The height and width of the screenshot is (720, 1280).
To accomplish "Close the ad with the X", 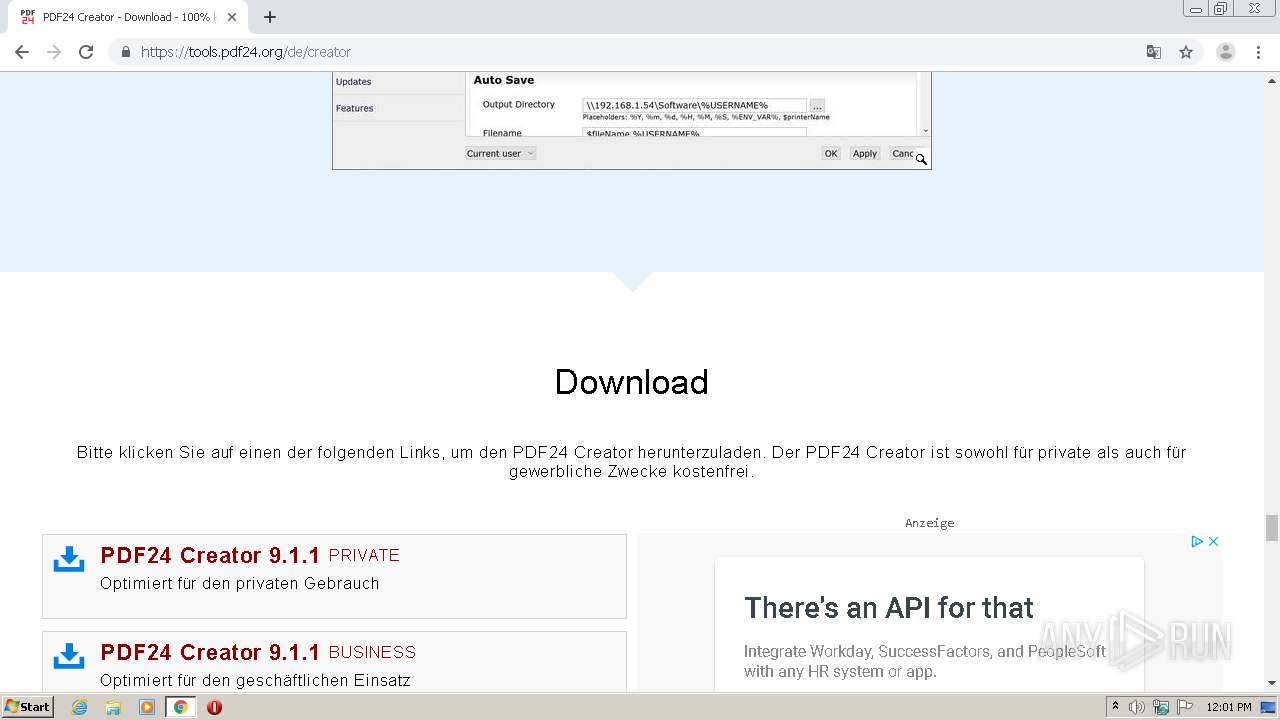I will [x=1213, y=541].
